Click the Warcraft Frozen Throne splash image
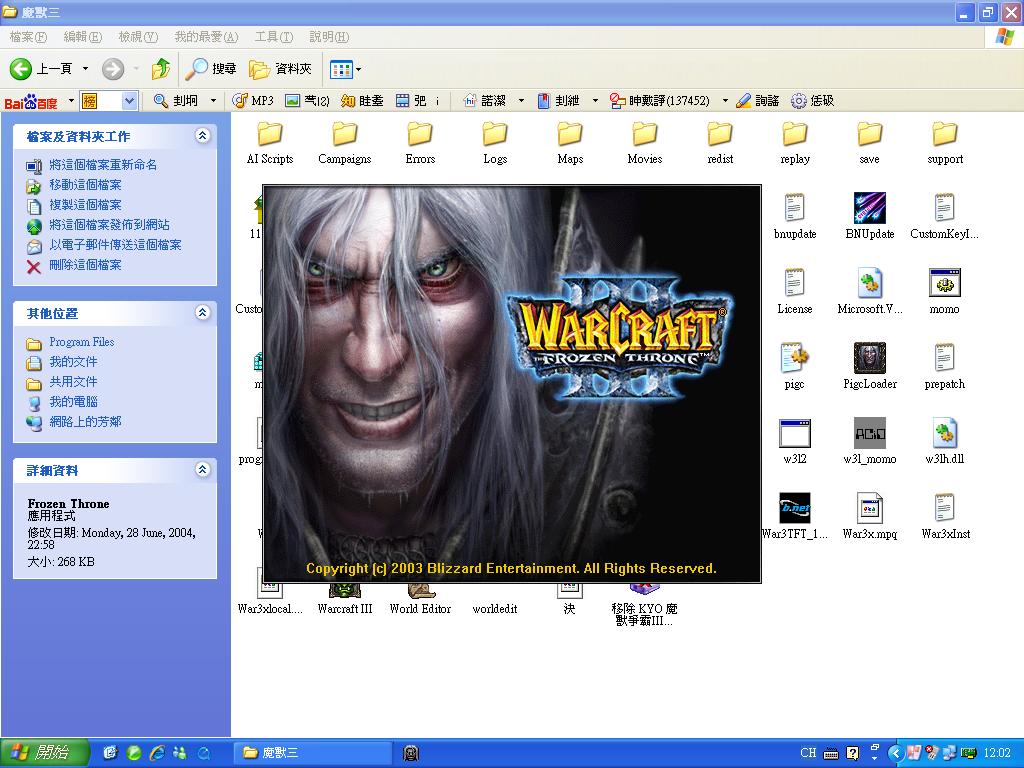 coord(511,383)
